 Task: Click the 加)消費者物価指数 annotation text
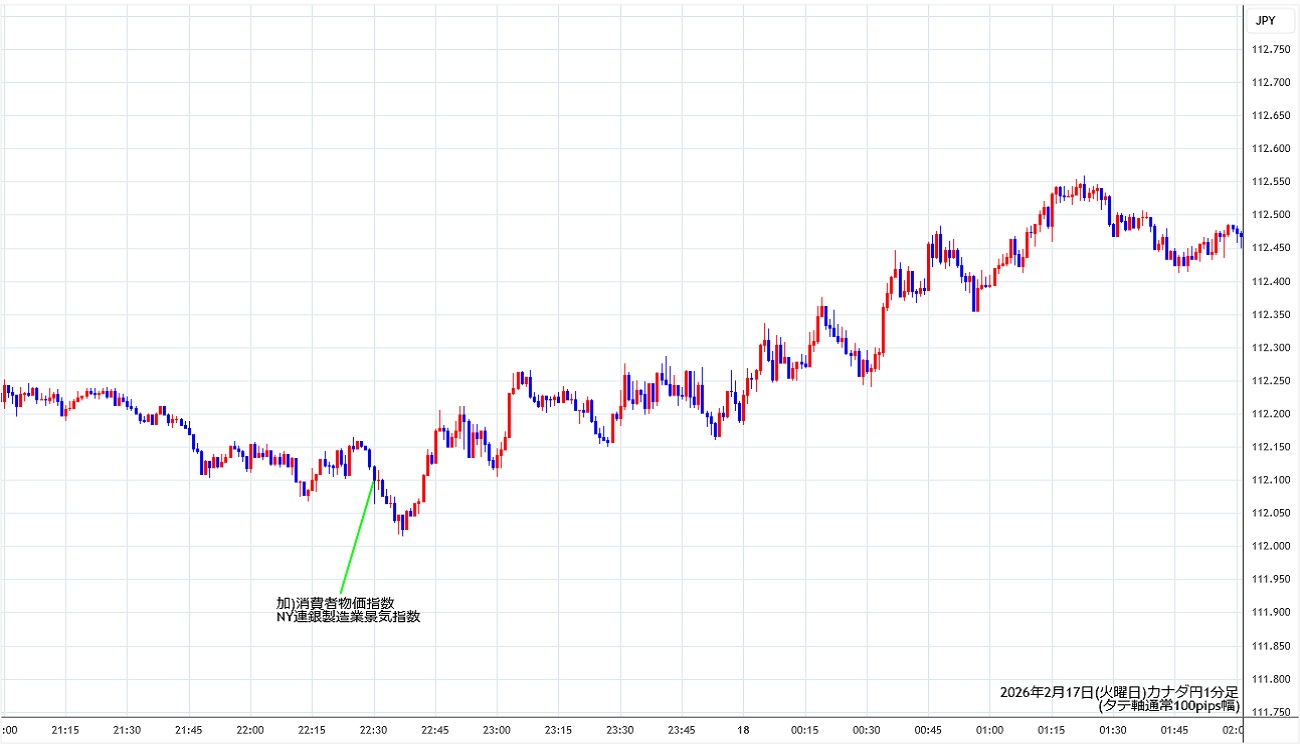point(335,603)
